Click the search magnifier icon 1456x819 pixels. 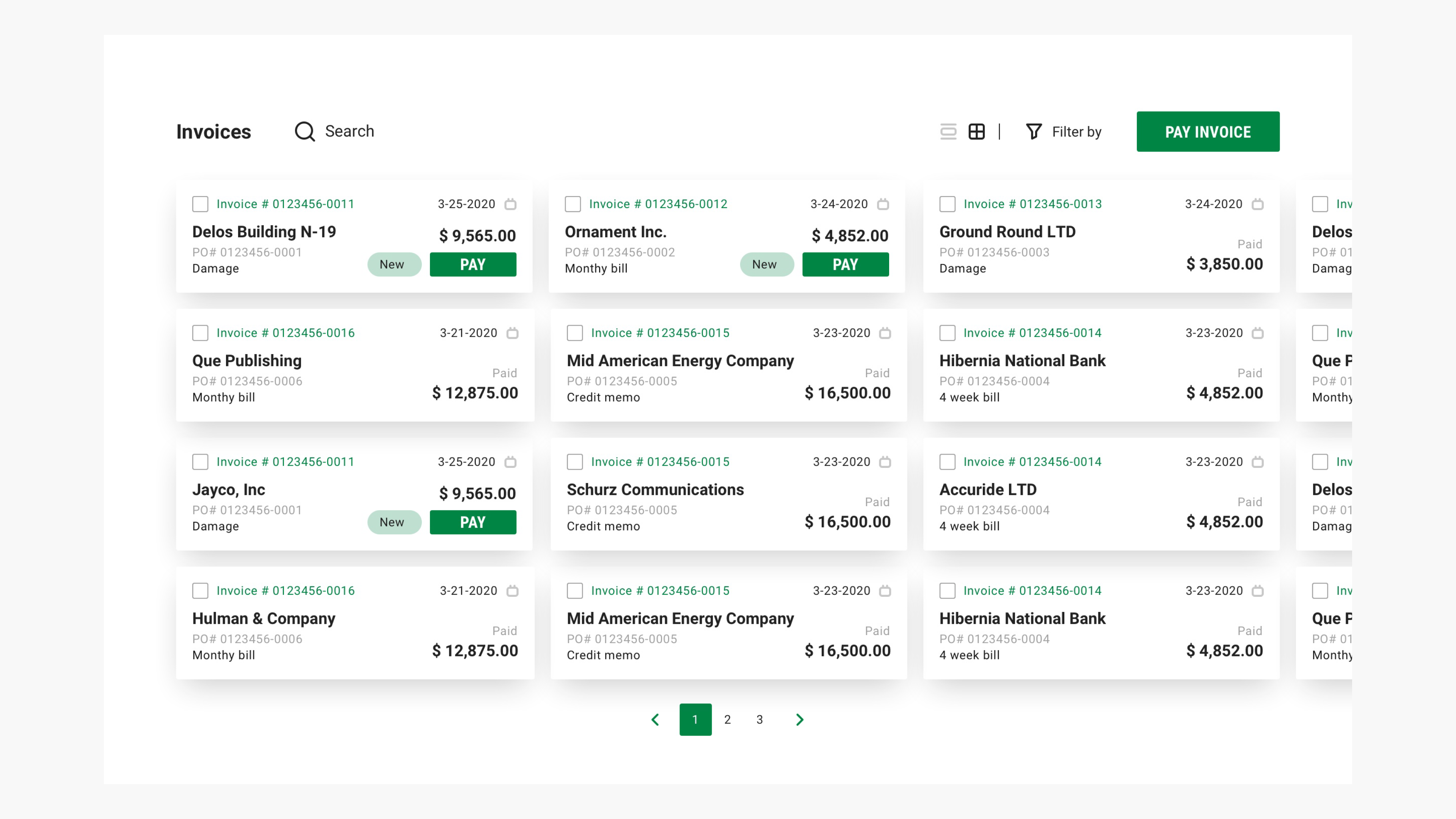click(x=304, y=132)
